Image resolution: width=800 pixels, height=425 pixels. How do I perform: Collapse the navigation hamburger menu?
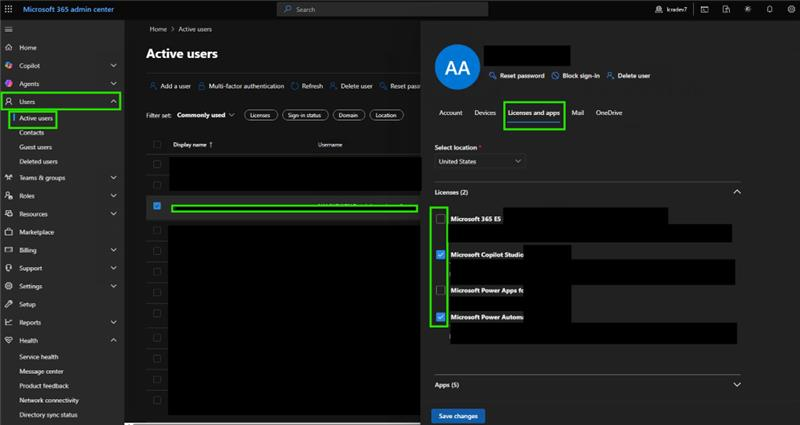point(8,30)
